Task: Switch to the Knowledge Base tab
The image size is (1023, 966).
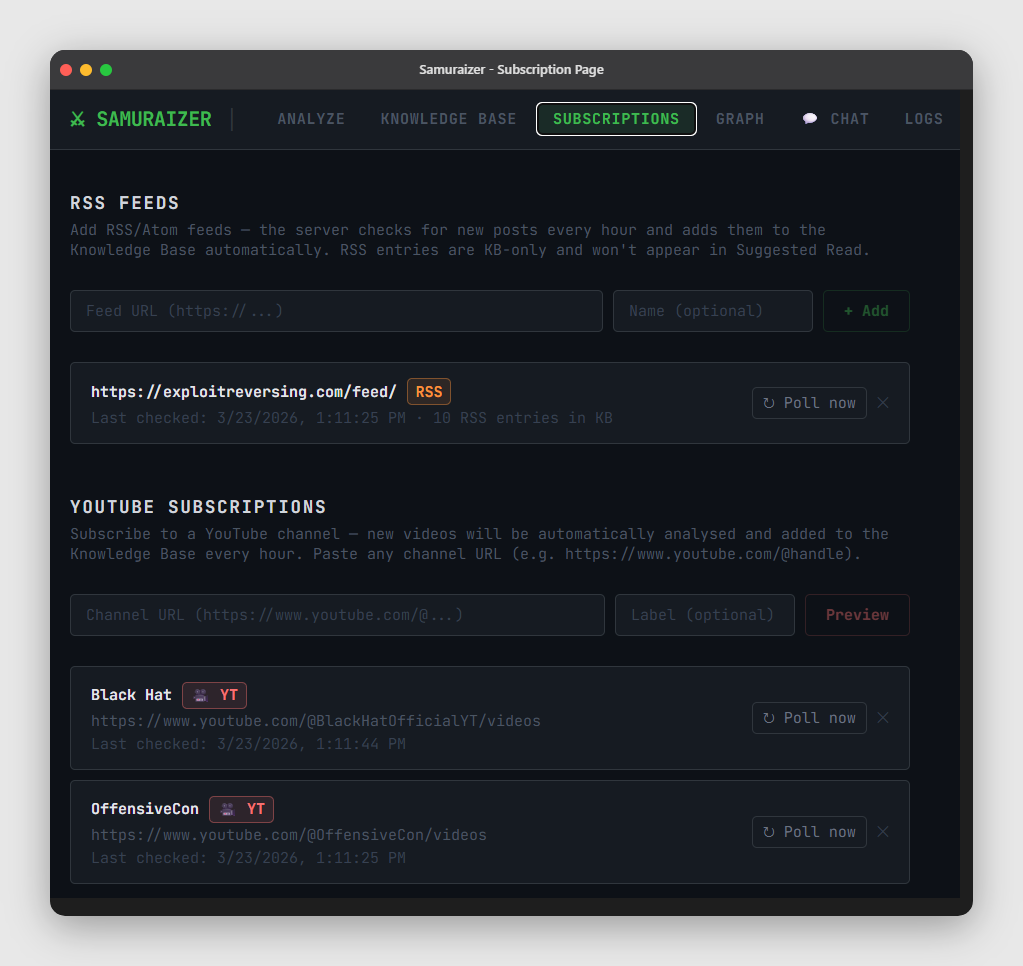Action: (x=448, y=119)
